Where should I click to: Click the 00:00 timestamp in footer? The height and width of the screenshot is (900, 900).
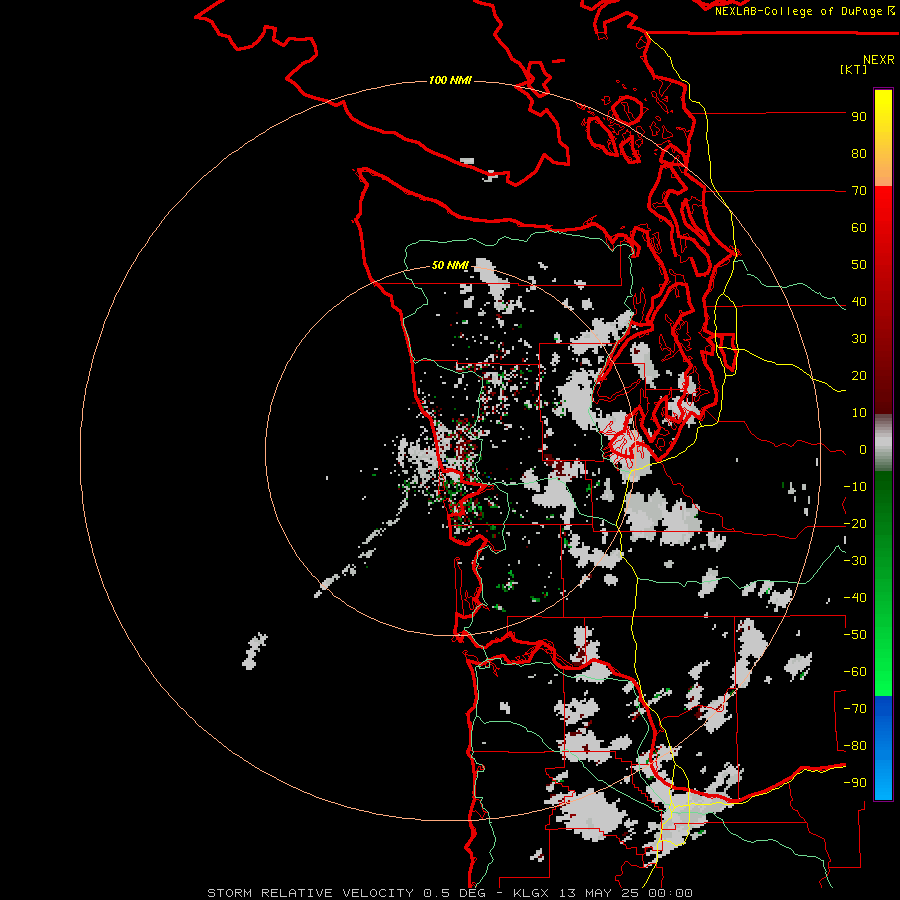click(x=670, y=893)
